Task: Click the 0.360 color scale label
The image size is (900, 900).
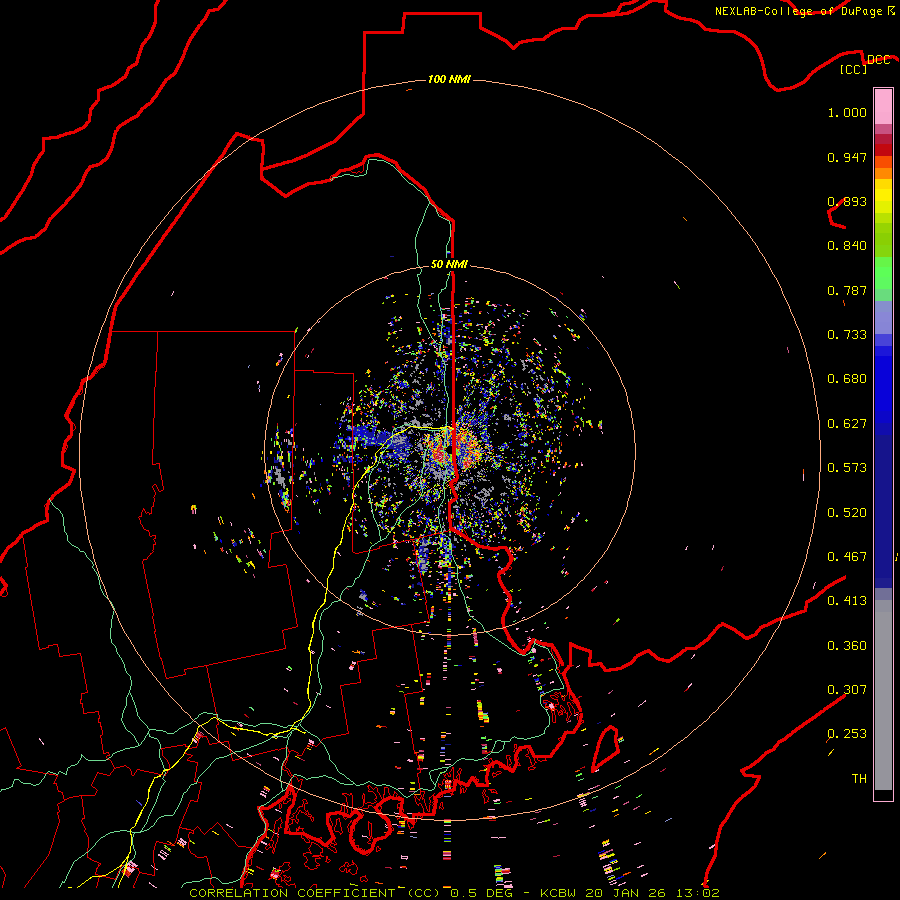Action: click(847, 646)
